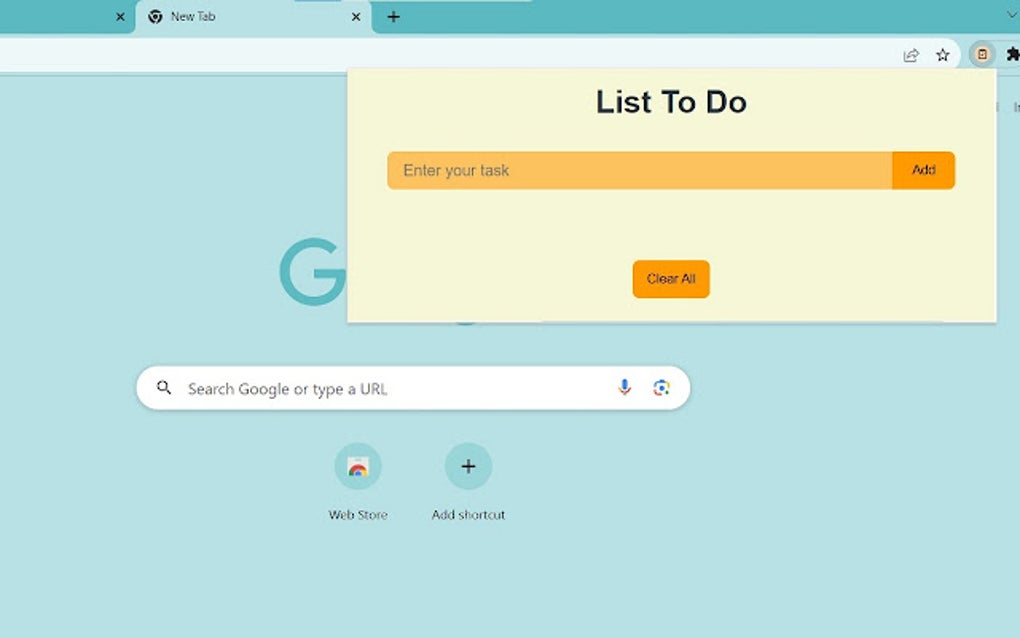Click the New Tab page favicon
This screenshot has height=638, width=1020.
(x=156, y=16)
